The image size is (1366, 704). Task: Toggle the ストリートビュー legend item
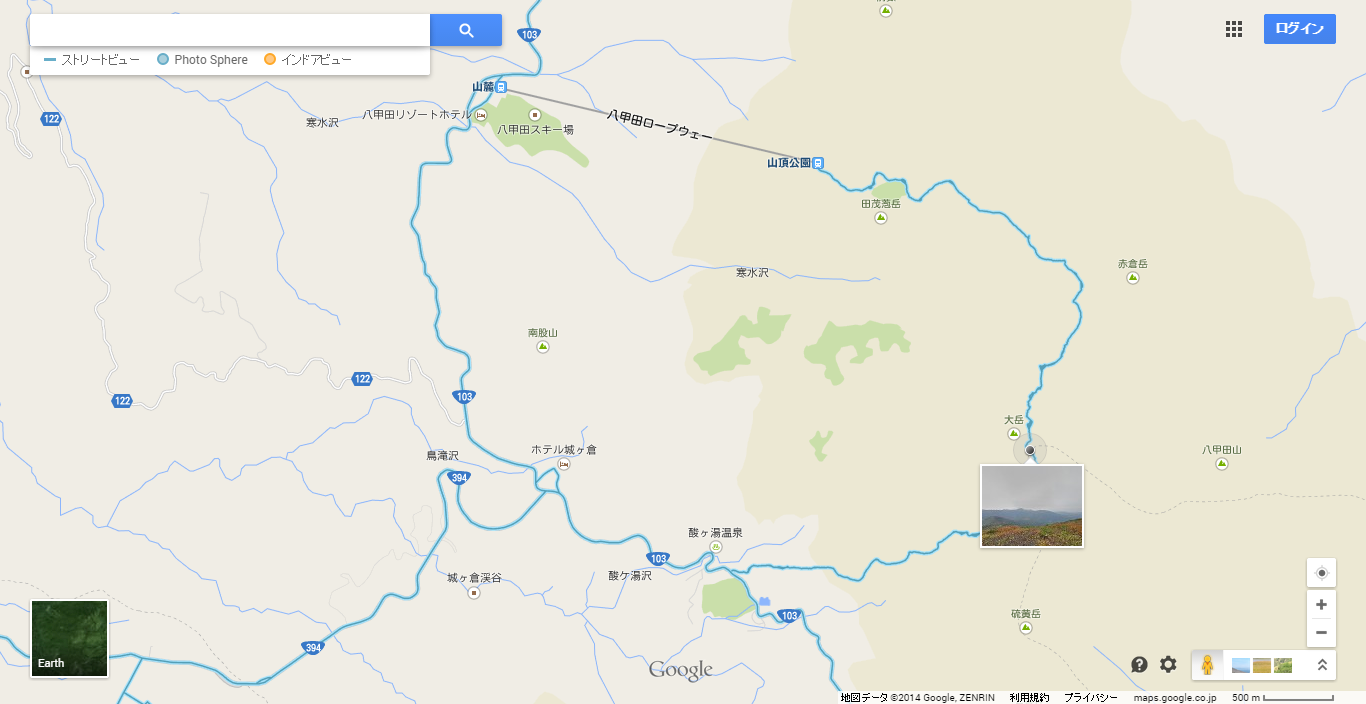click(x=92, y=60)
